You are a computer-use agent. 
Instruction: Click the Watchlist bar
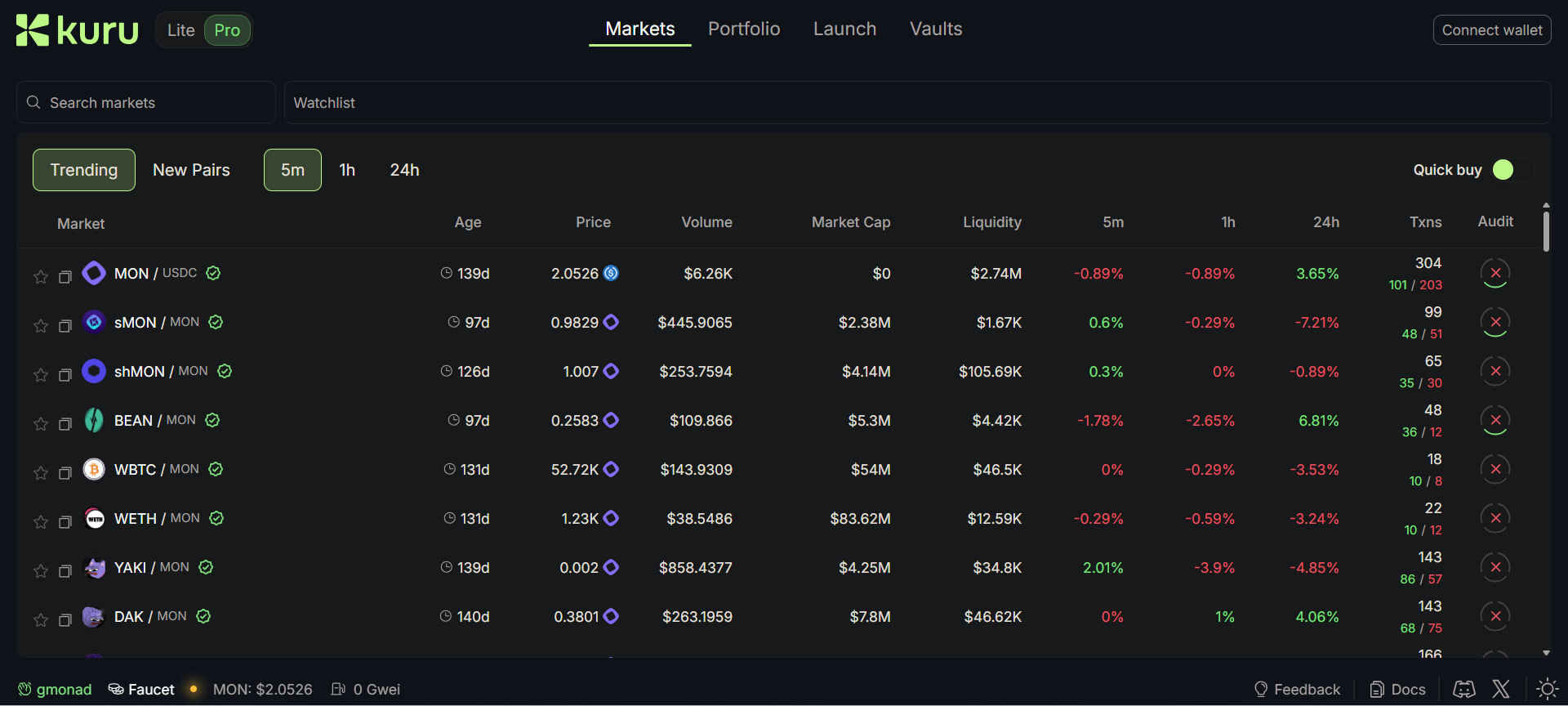coord(917,102)
